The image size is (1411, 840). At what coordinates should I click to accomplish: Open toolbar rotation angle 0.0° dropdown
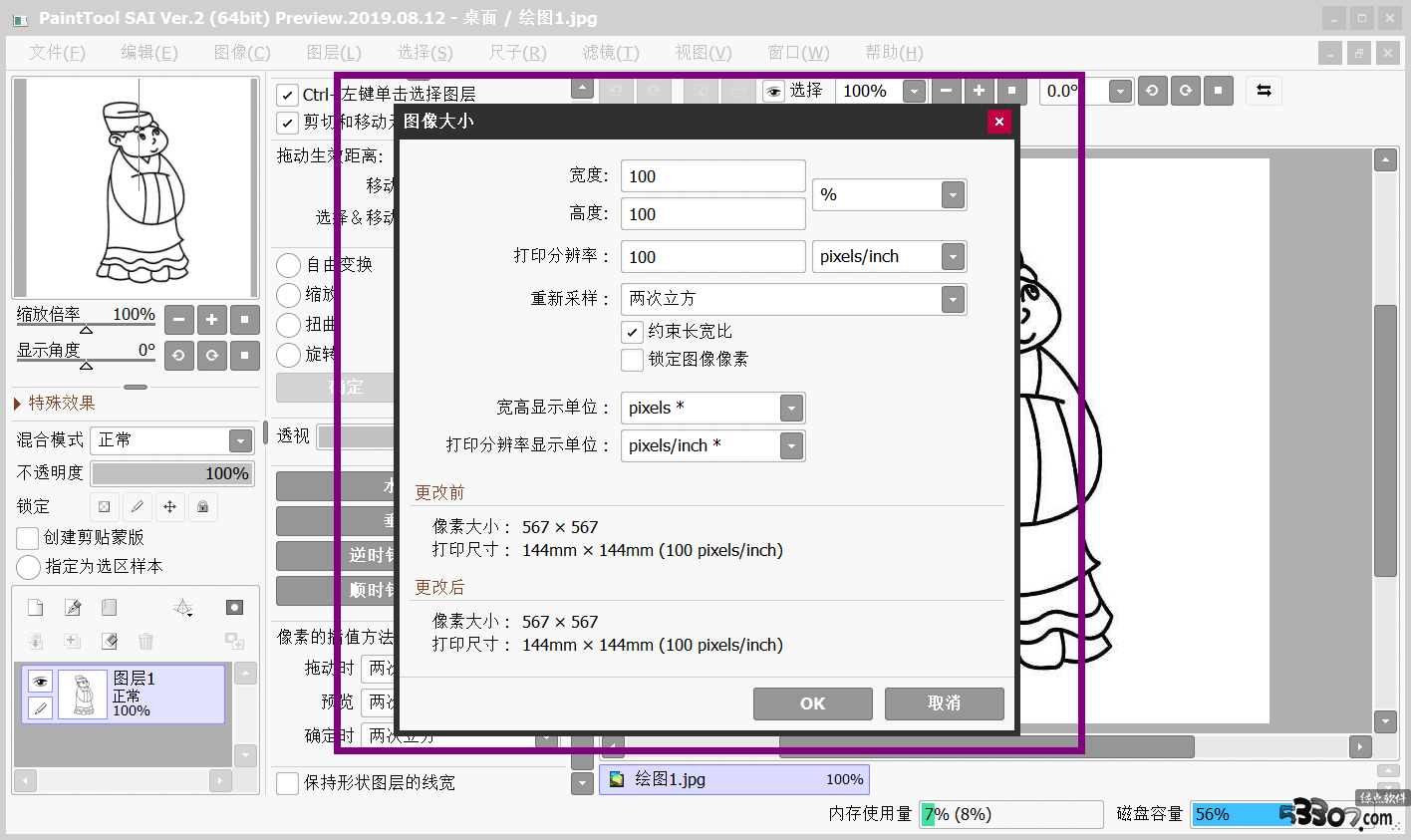[x=1121, y=92]
